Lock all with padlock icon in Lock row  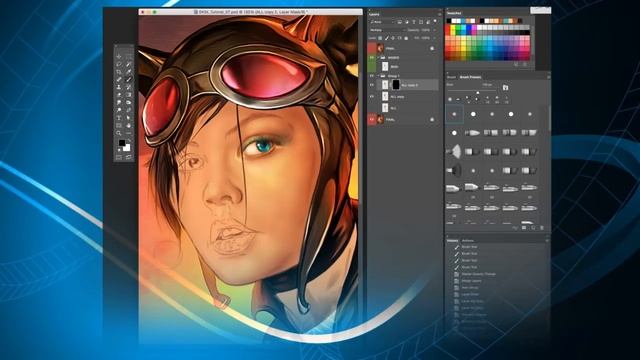point(406,38)
